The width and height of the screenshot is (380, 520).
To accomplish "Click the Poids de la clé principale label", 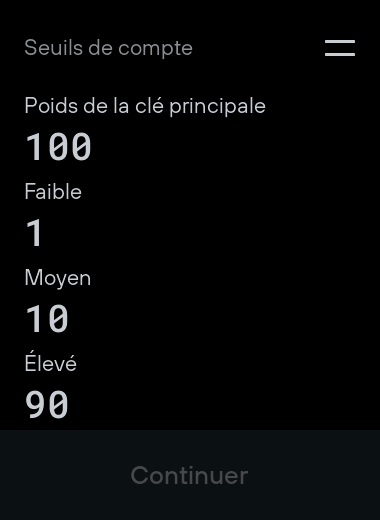I will [x=145, y=106].
